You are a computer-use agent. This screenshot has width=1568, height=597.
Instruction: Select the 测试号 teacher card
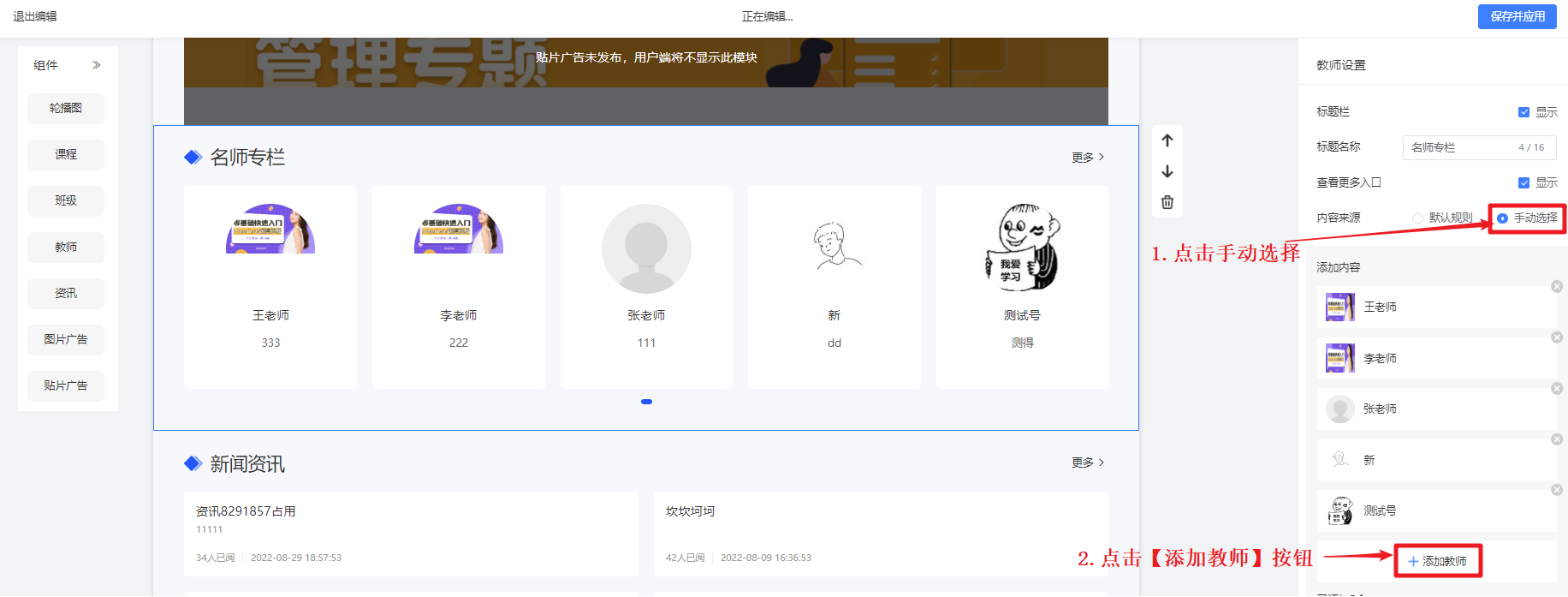(1022, 288)
